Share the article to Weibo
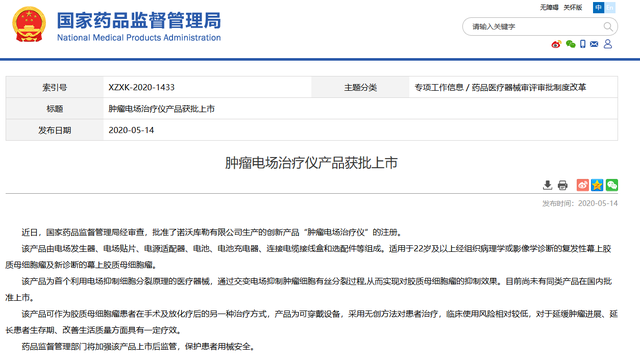 coord(582,185)
